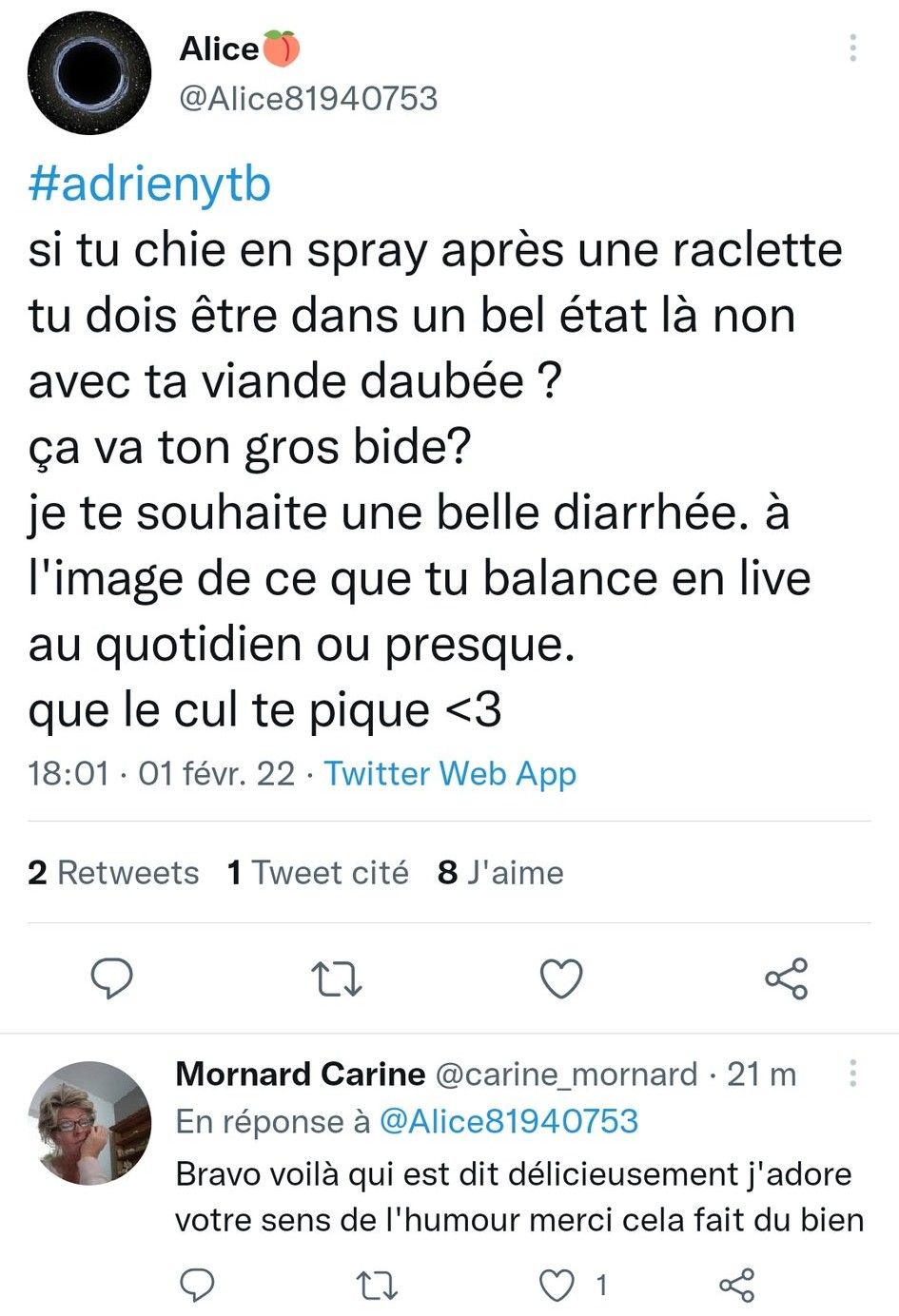Open more options for Alice's tweet

[x=853, y=48]
